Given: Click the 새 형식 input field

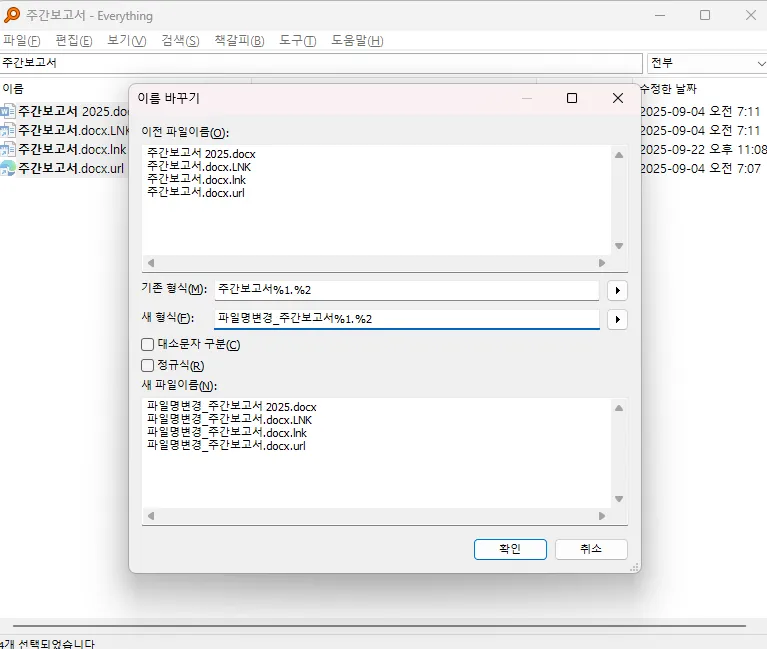Looking at the screenshot, I should click(x=406, y=319).
